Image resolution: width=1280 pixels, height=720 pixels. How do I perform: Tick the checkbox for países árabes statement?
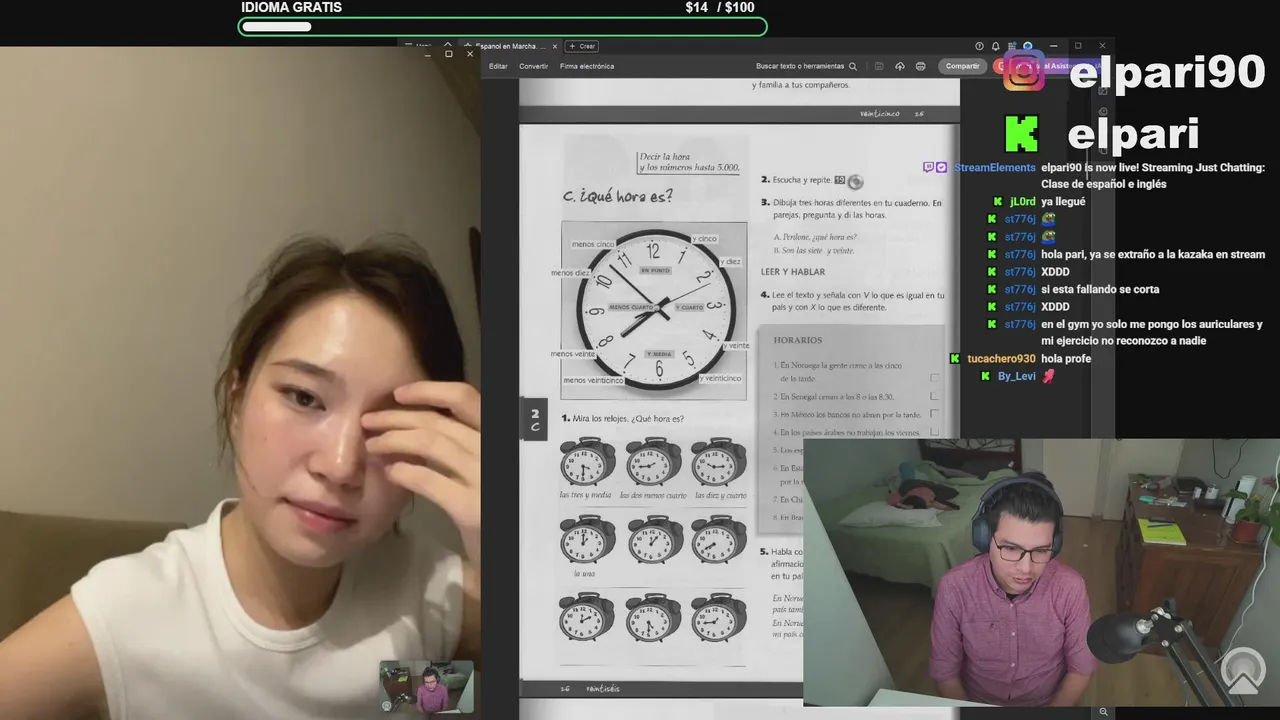point(935,432)
